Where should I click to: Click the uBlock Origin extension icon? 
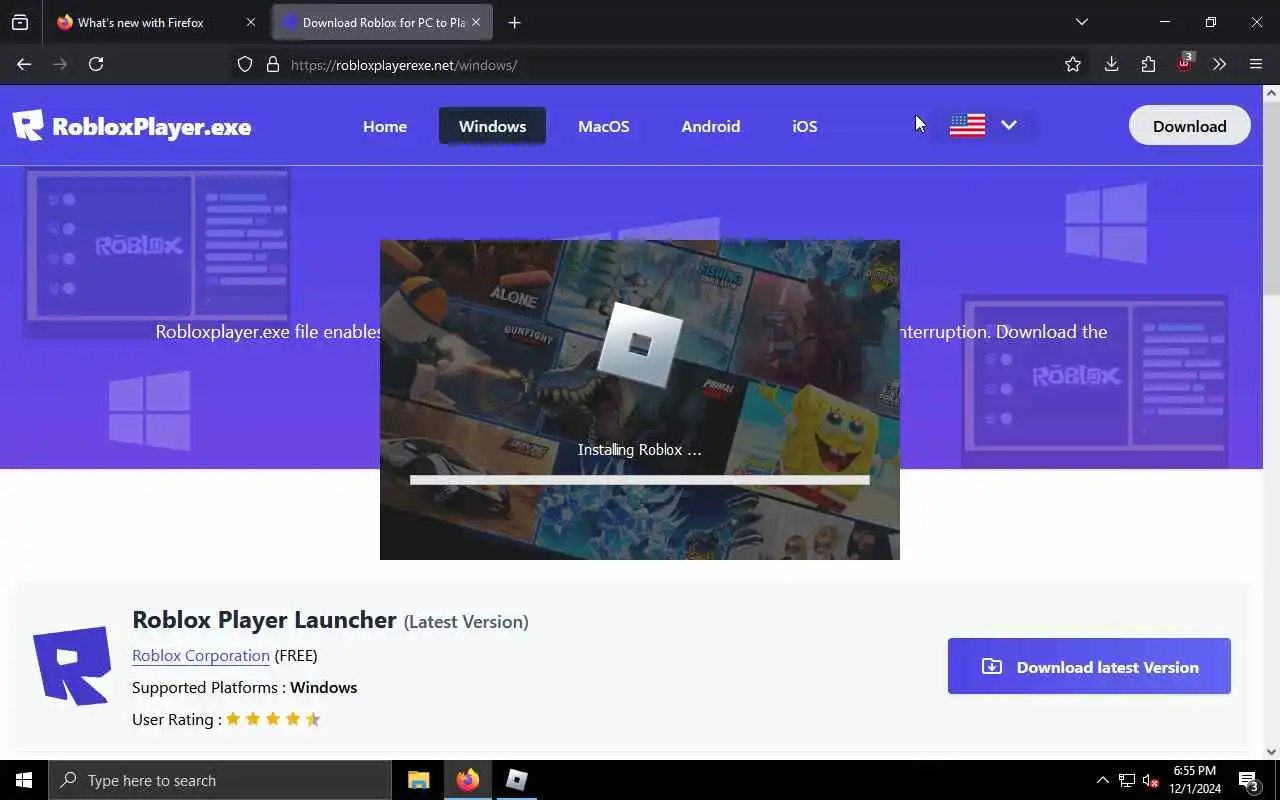(1185, 63)
